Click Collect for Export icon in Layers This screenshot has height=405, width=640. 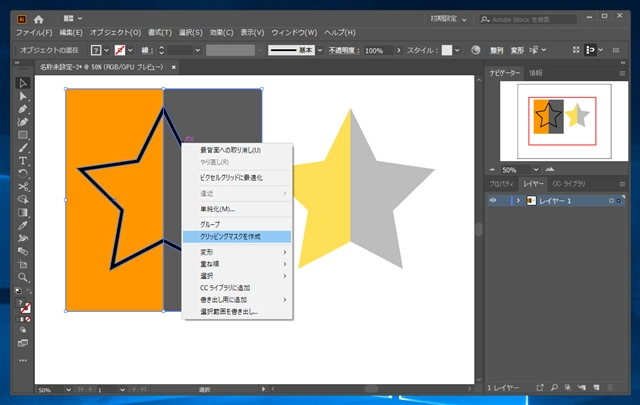540,387
